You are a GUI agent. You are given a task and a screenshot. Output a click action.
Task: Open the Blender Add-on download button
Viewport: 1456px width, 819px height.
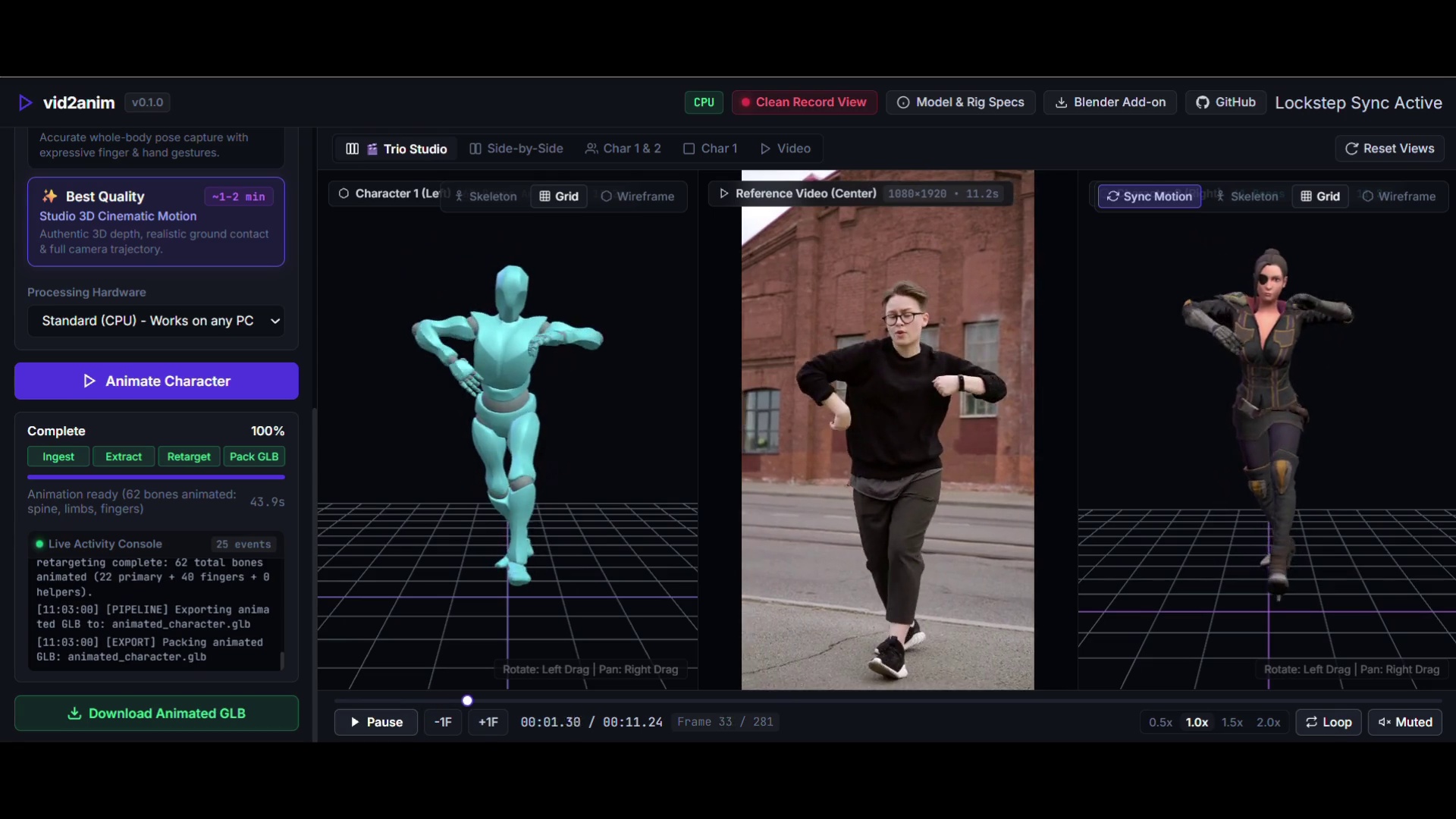(1110, 102)
